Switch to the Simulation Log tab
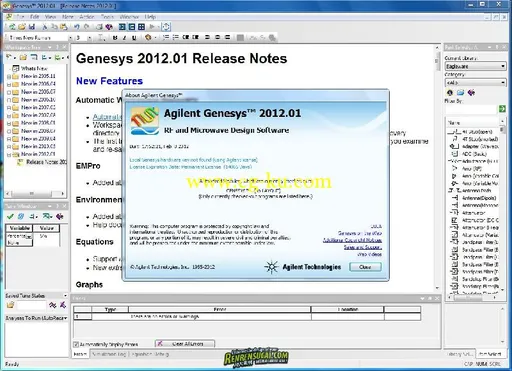Screen dimensions: 512x371 tap(109, 354)
